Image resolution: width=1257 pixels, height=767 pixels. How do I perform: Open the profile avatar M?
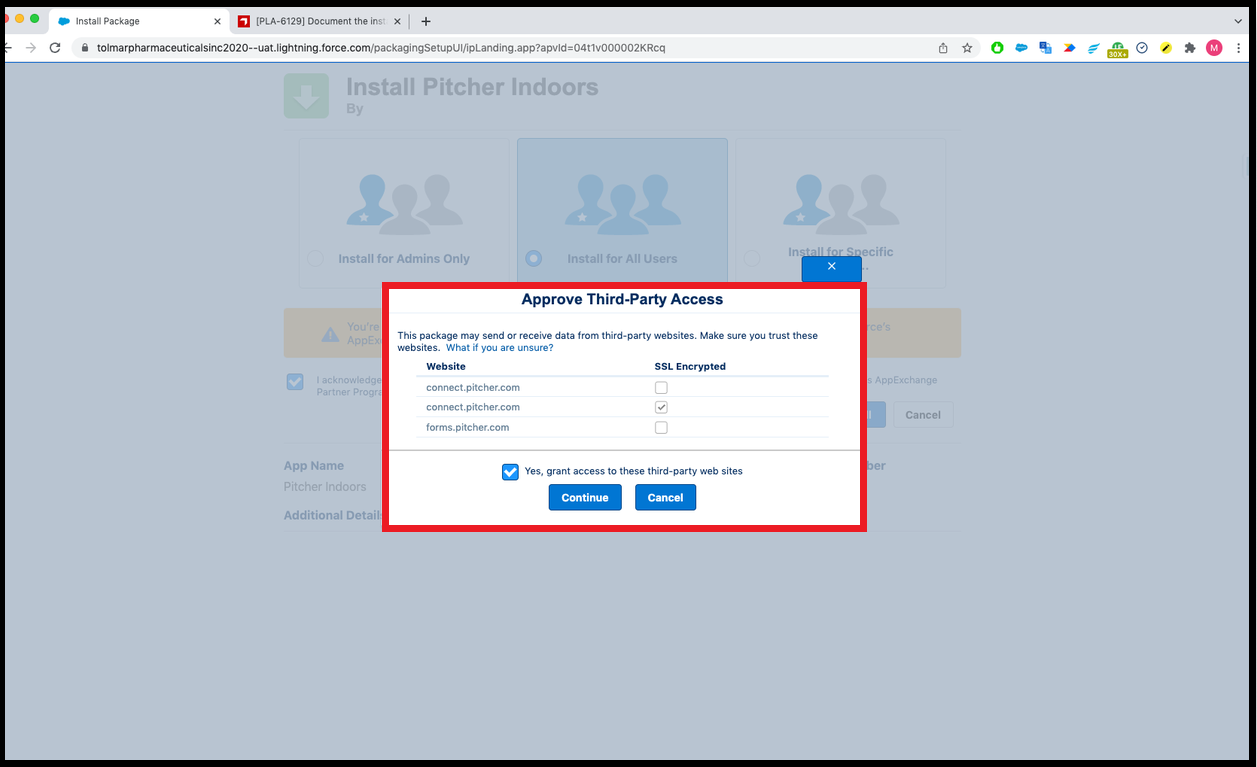(1214, 48)
